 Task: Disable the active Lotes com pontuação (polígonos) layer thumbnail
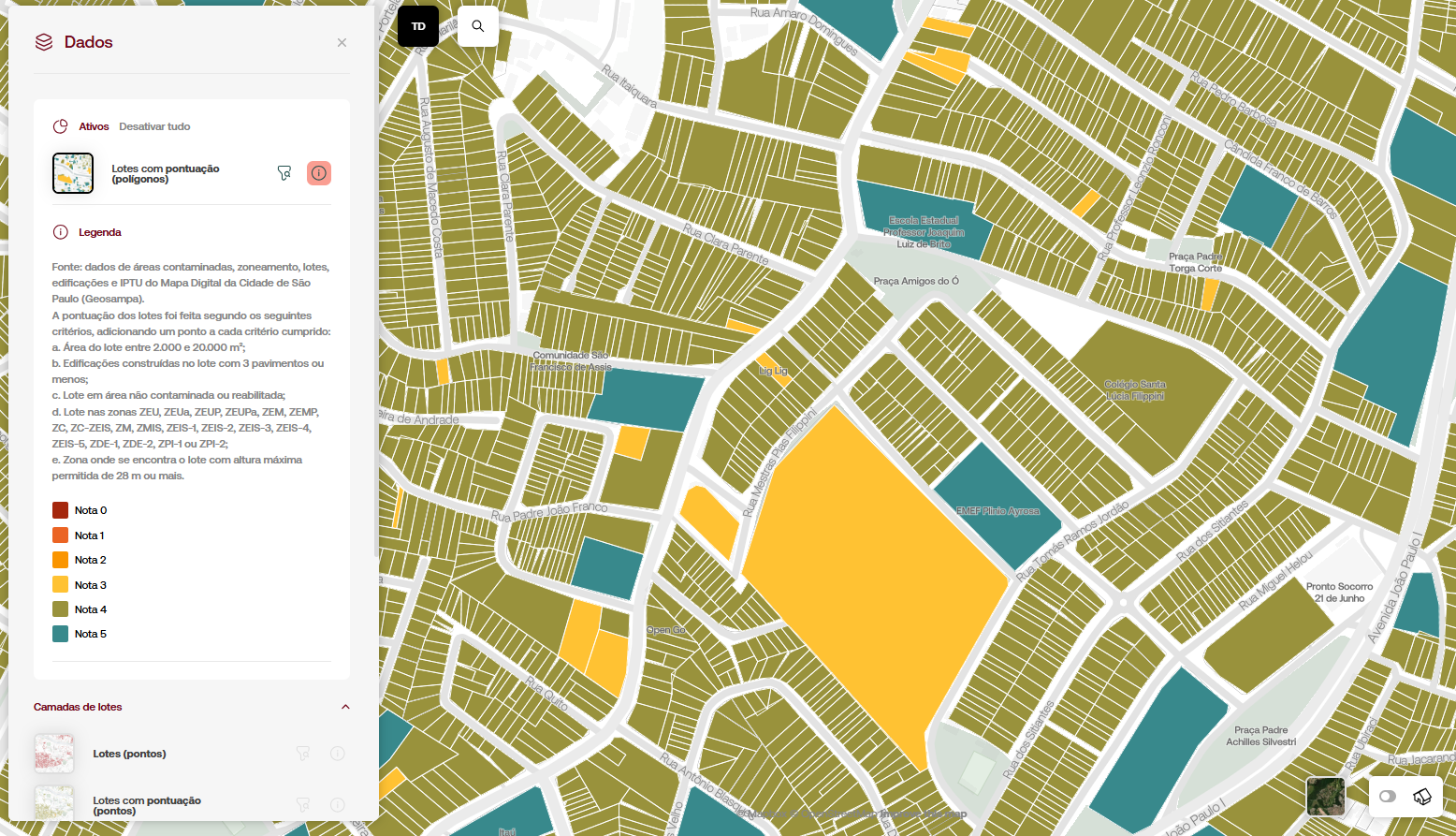pyautogui.click(x=73, y=173)
